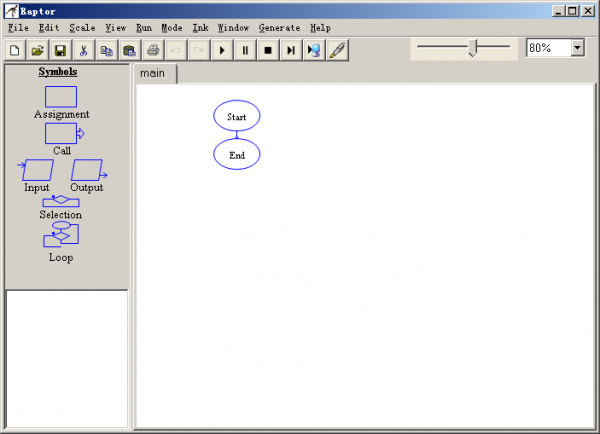The height and width of the screenshot is (434, 600).
Task: Select the End flowchart node
Action: (x=236, y=154)
